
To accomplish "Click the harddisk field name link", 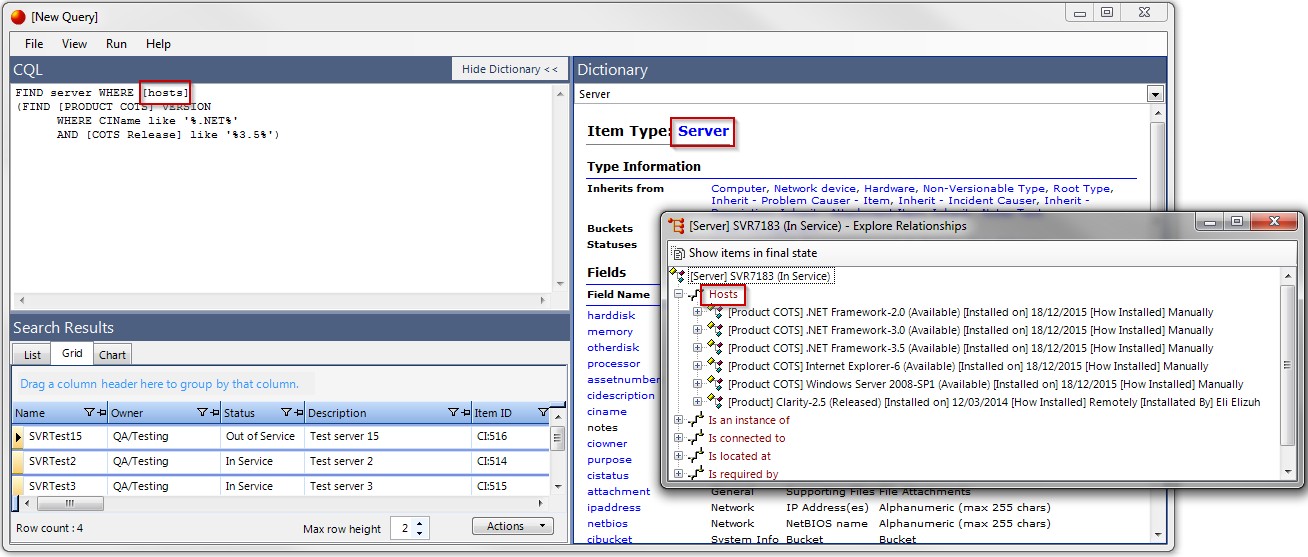I will click(609, 315).
